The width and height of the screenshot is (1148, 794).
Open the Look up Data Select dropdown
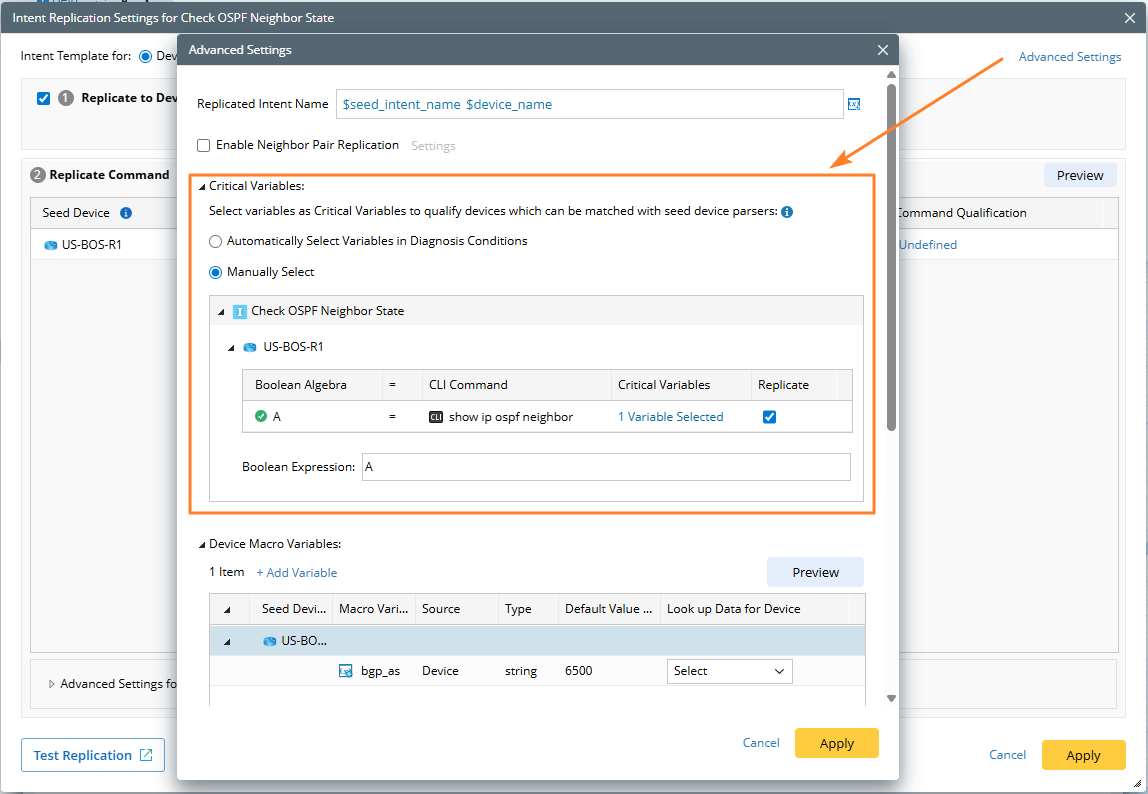(729, 671)
